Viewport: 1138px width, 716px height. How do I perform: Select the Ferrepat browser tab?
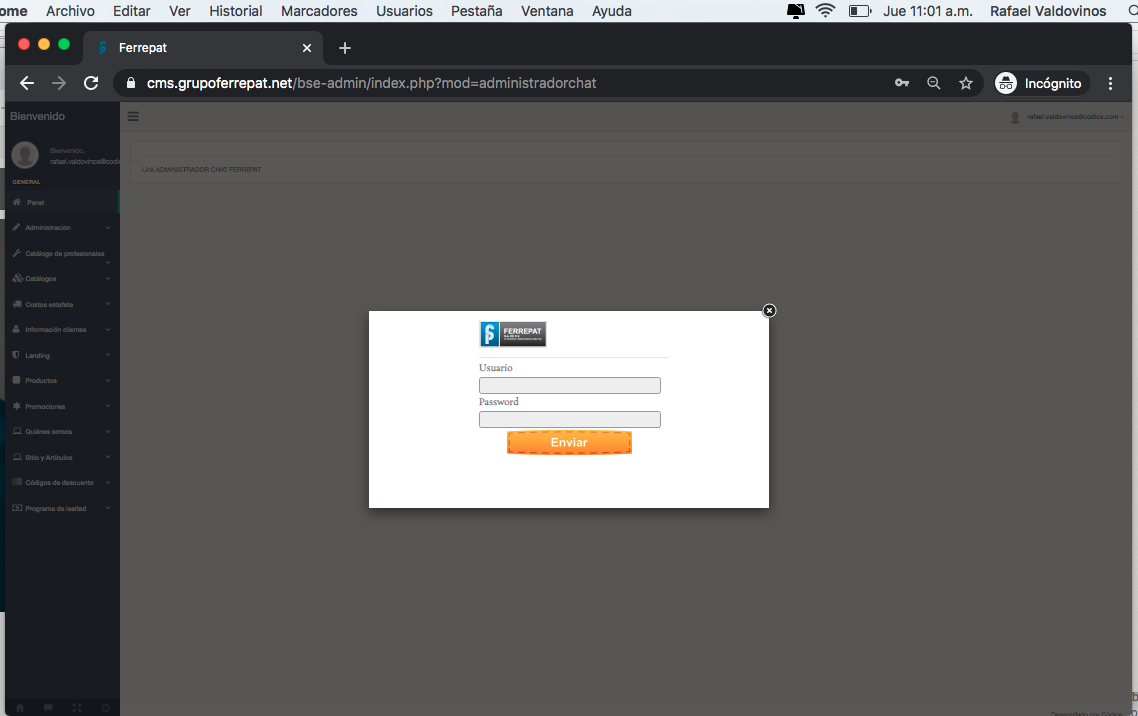click(205, 48)
